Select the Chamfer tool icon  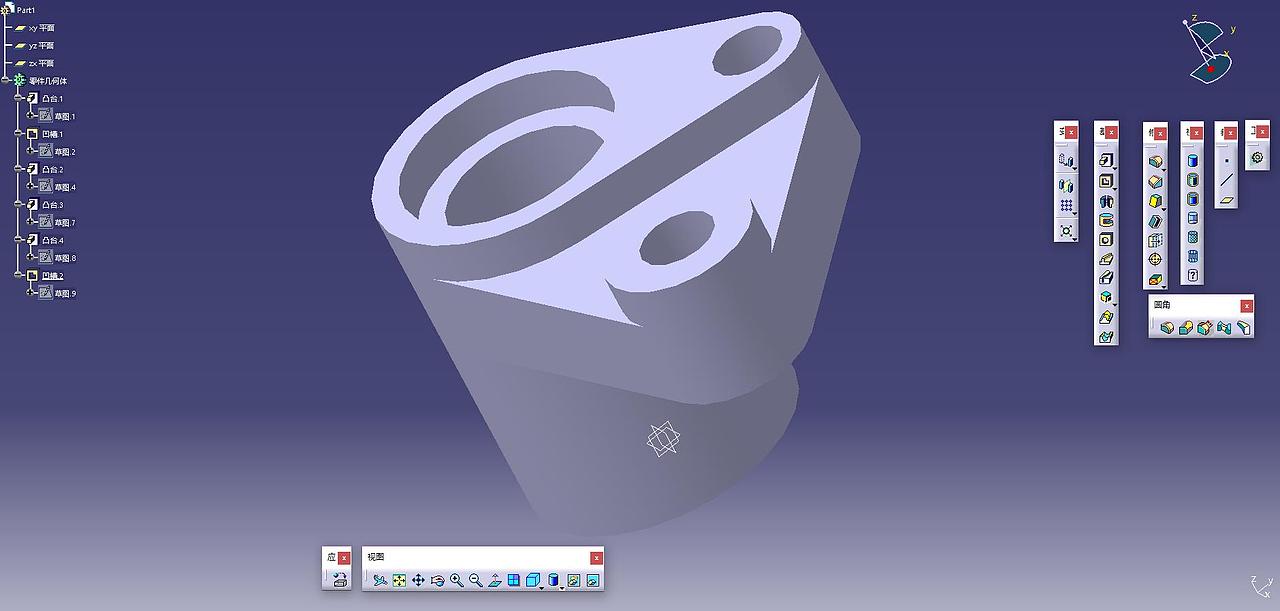tap(1155, 181)
